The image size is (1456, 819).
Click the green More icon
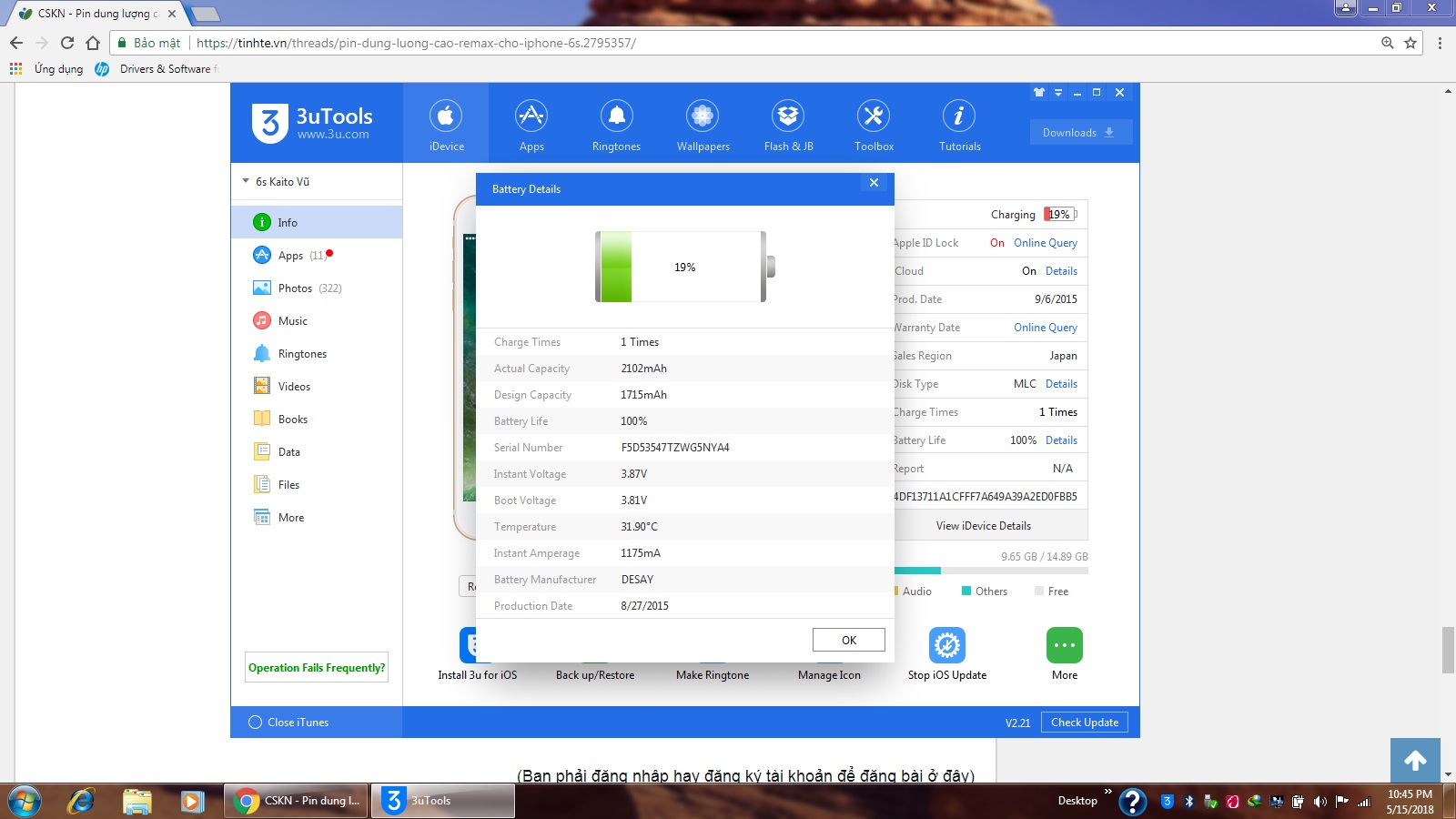pos(1065,645)
